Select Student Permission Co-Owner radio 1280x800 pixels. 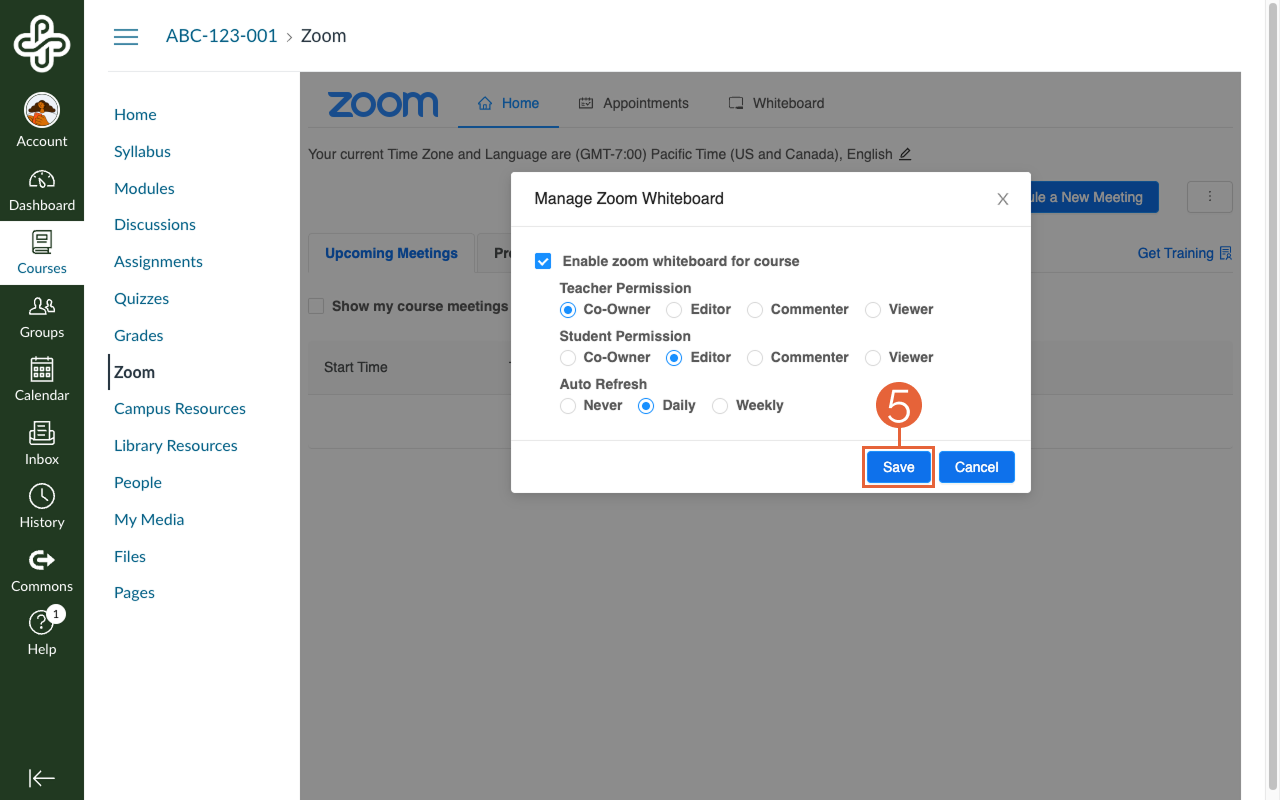pyautogui.click(x=568, y=358)
